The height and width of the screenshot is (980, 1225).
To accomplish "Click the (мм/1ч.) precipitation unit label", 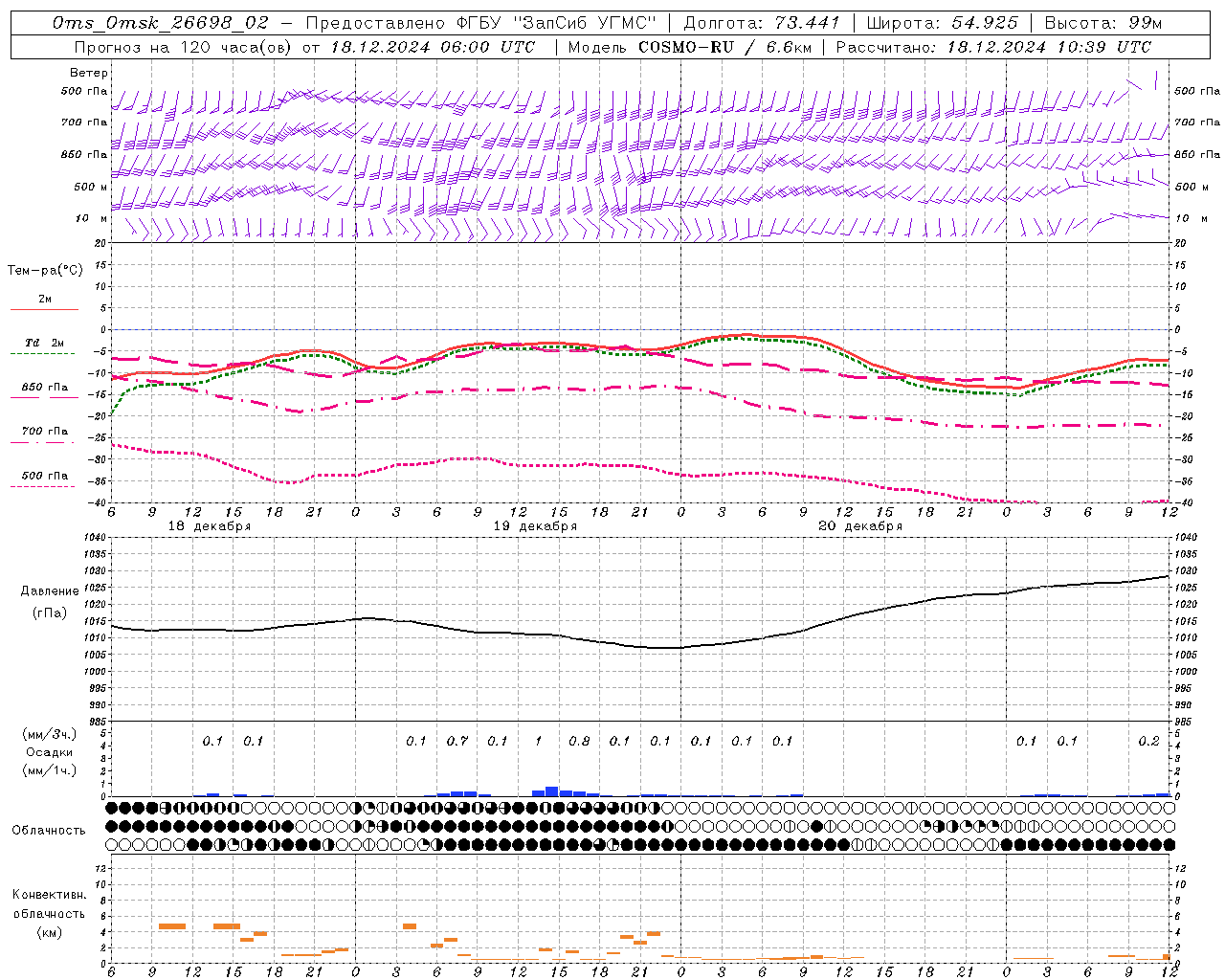I will pos(49,770).
